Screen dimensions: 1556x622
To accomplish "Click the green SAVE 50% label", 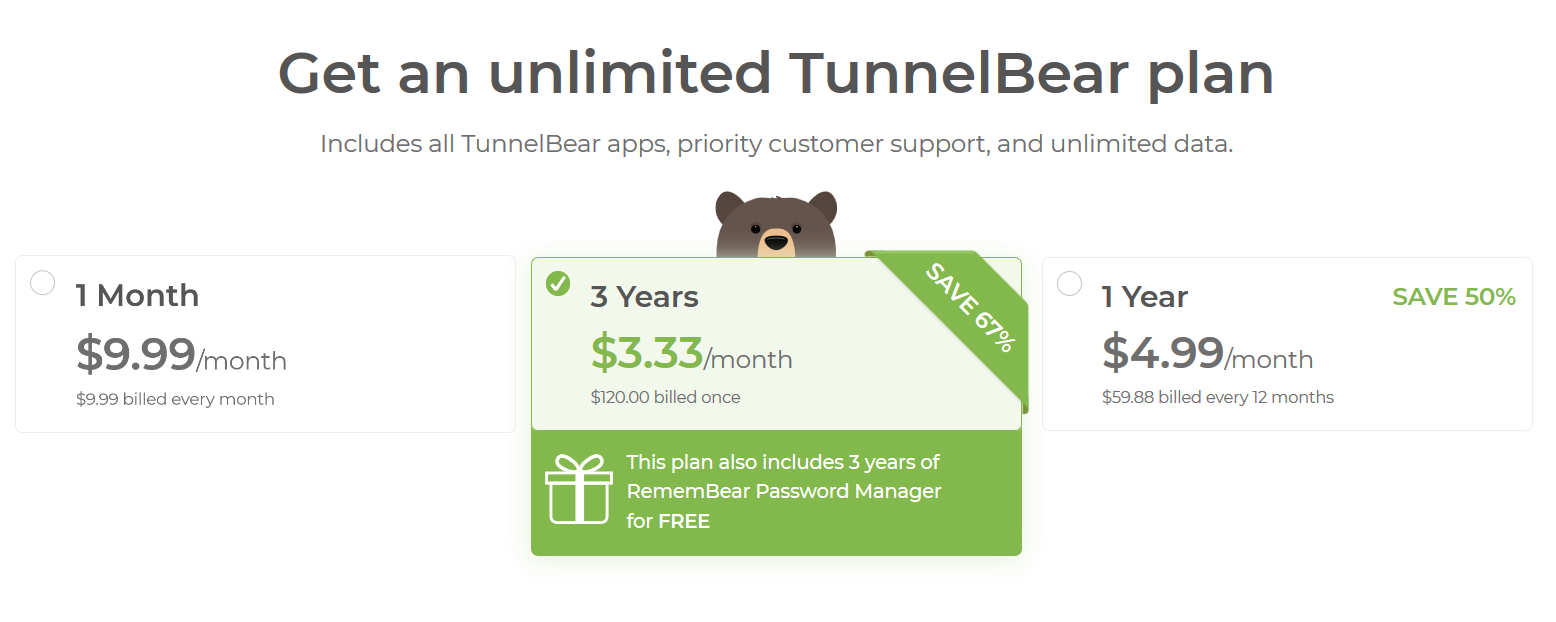I will [x=1454, y=297].
